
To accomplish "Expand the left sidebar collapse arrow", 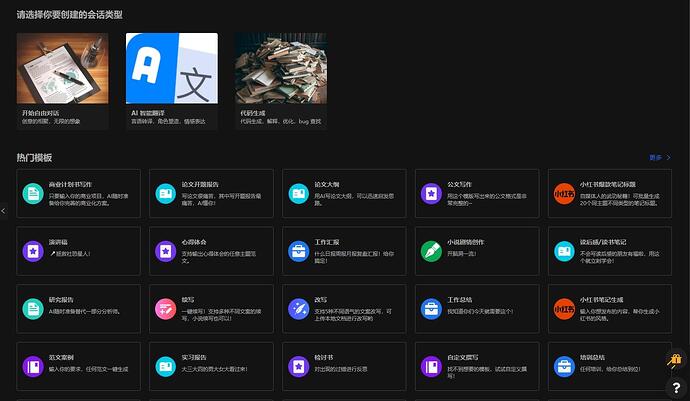I will tap(4, 211).
